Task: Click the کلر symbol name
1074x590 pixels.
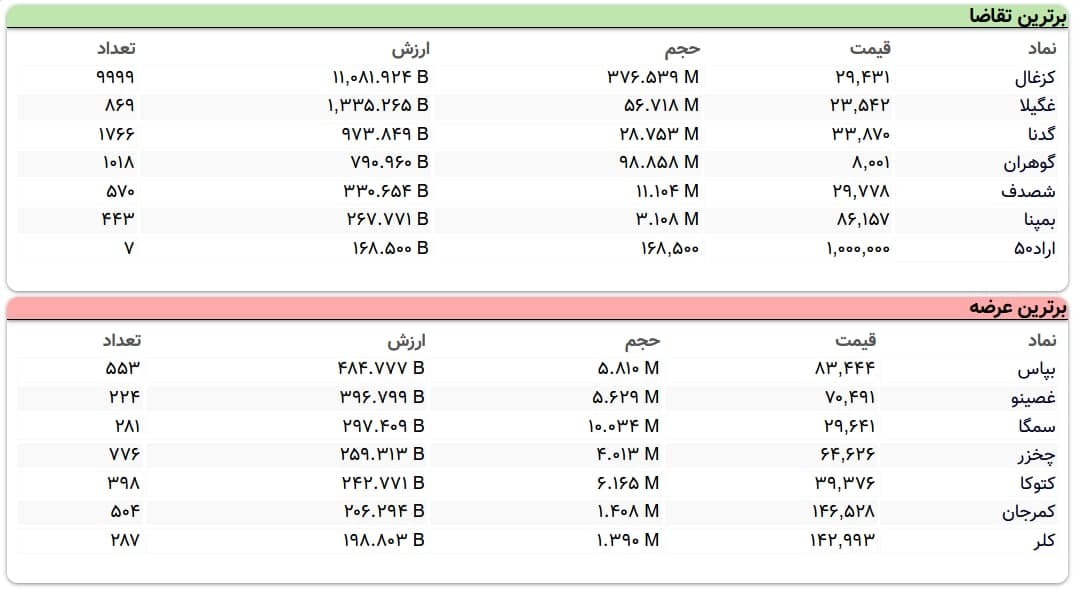Action: point(1043,541)
